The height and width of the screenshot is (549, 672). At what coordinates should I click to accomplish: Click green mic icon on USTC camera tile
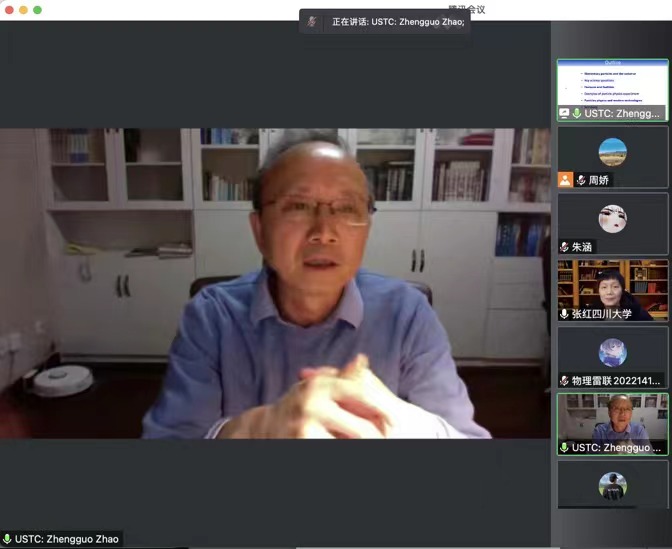click(x=565, y=447)
